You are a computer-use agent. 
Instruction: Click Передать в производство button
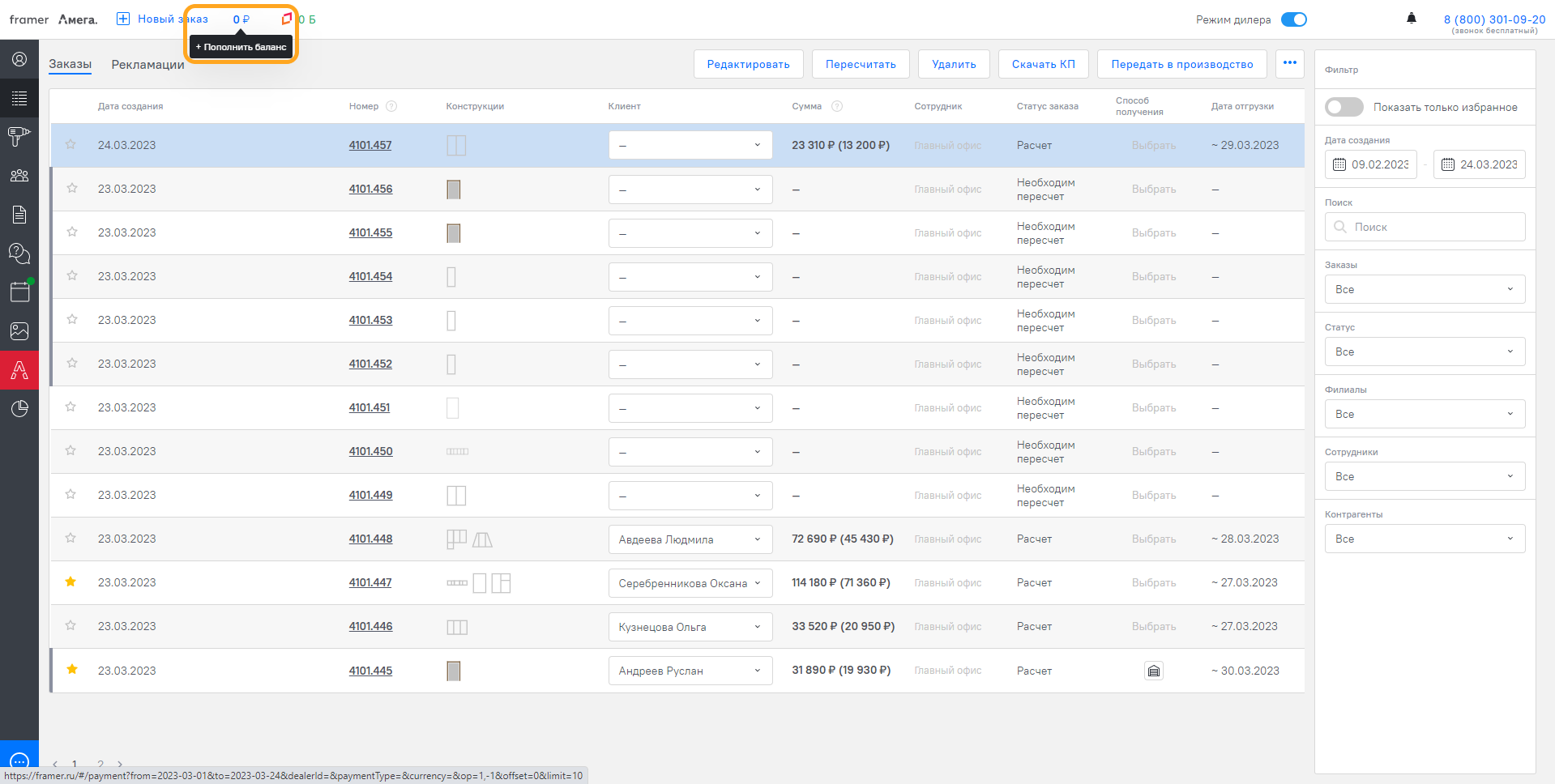tap(1181, 64)
